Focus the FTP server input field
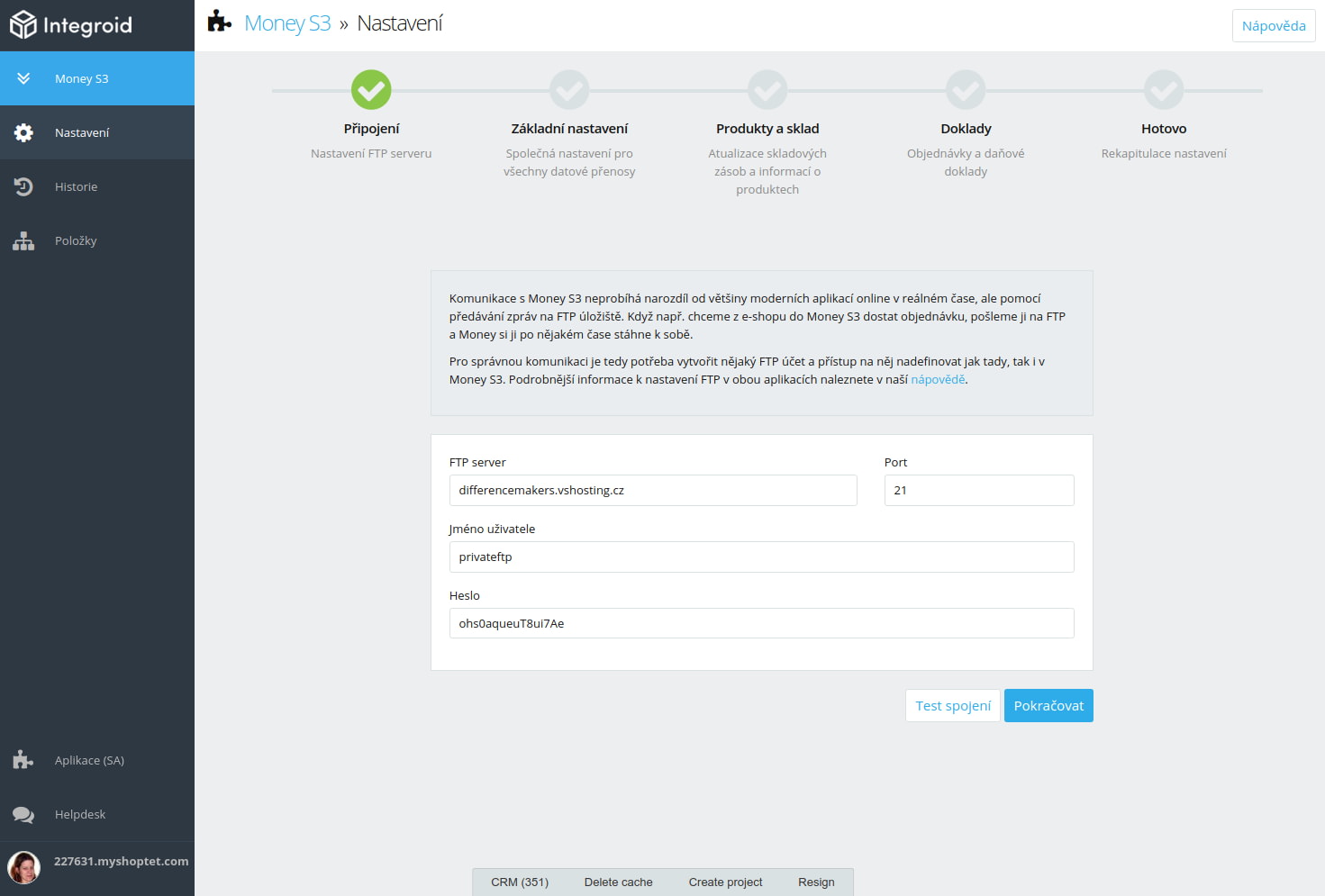The height and width of the screenshot is (896, 1325). (x=653, y=490)
